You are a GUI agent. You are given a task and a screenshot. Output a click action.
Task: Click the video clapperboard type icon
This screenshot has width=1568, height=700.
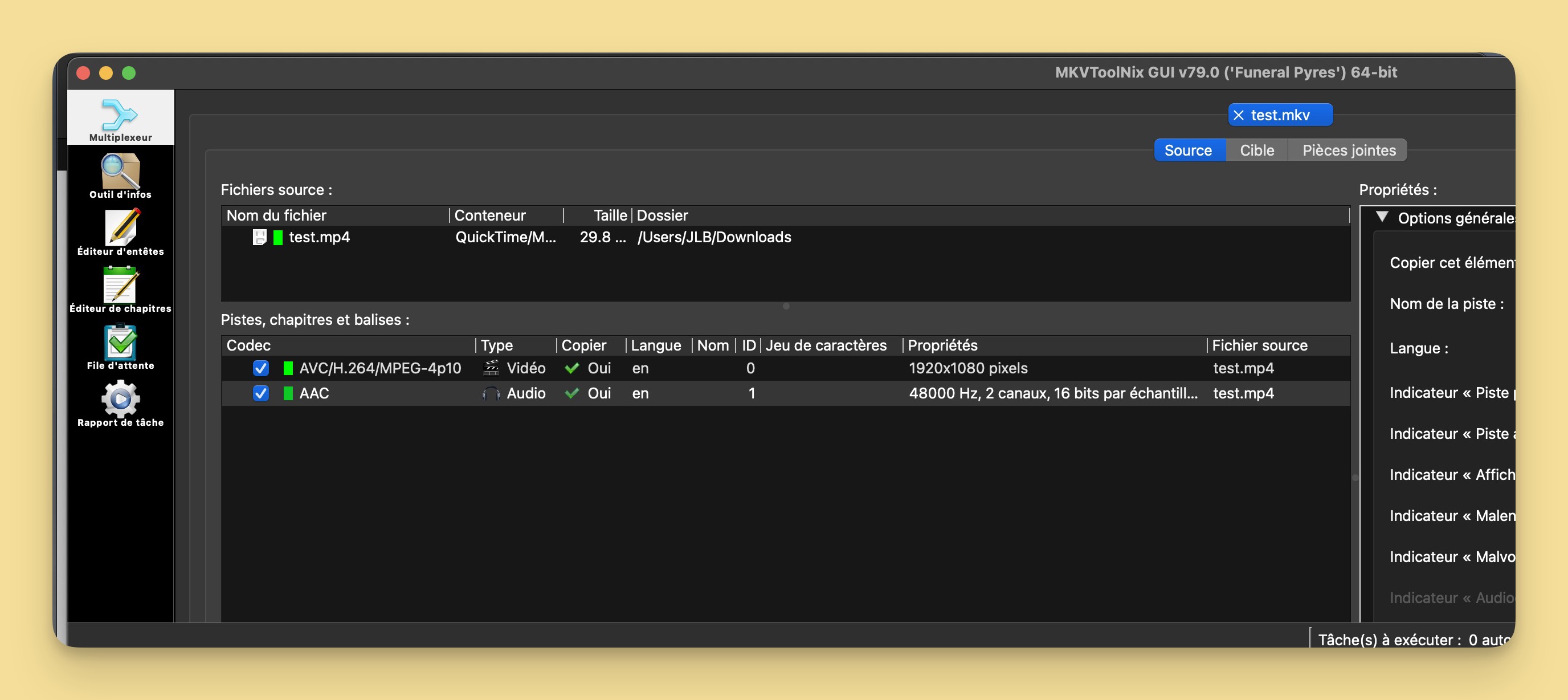[x=491, y=368]
